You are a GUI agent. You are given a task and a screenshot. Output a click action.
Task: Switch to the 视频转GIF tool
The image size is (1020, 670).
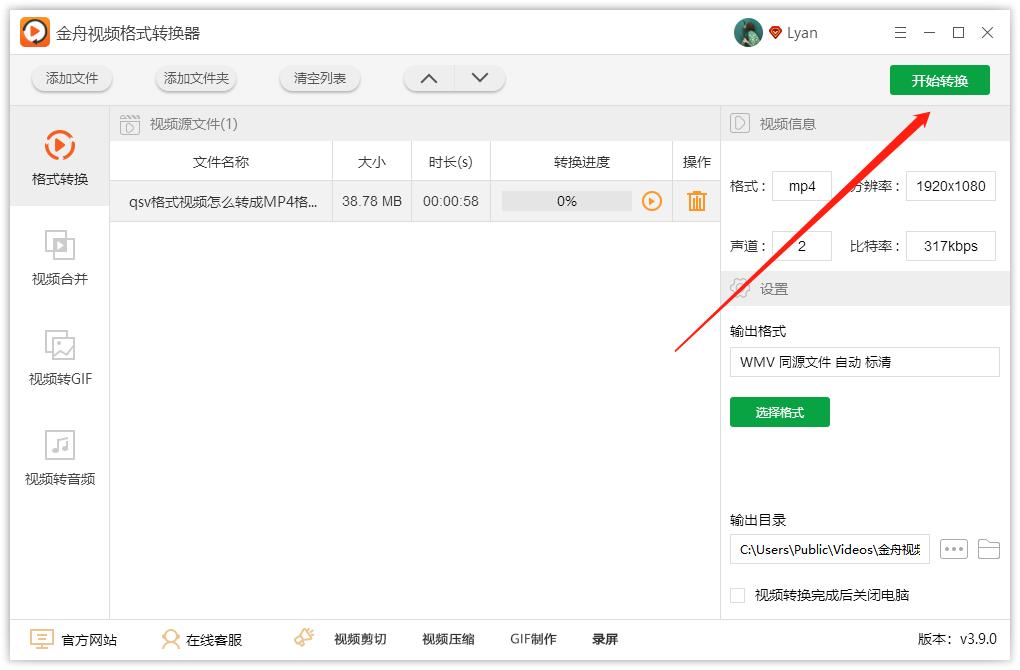coord(59,360)
